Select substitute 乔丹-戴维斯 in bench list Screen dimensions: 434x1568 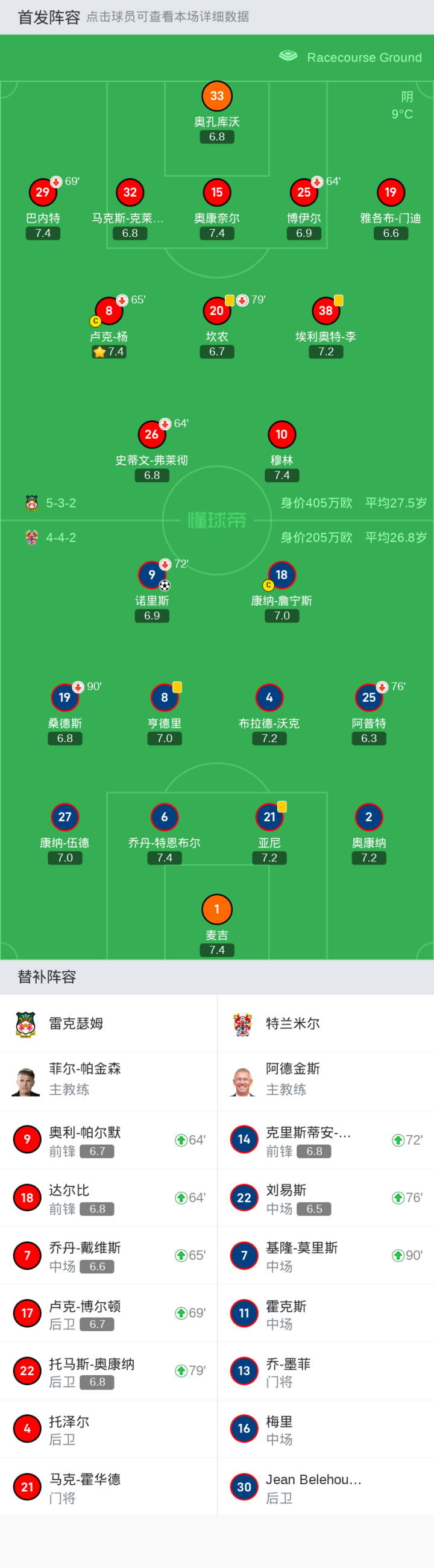[108, 1256]
